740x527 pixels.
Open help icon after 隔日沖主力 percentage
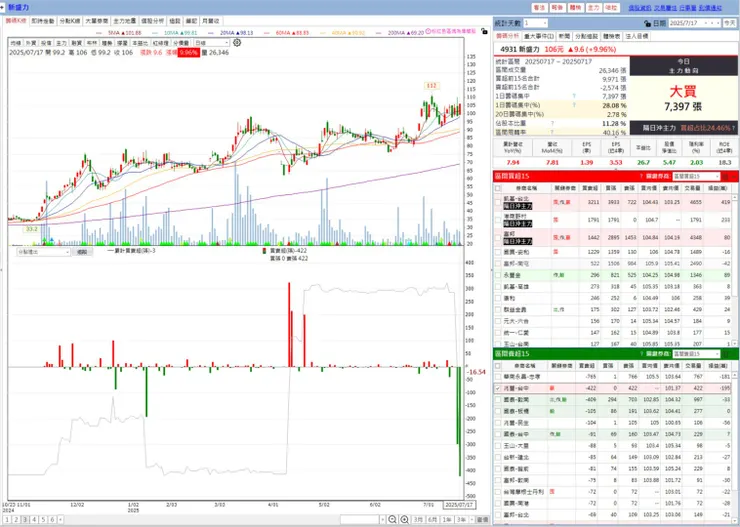(x=733, y=128)
